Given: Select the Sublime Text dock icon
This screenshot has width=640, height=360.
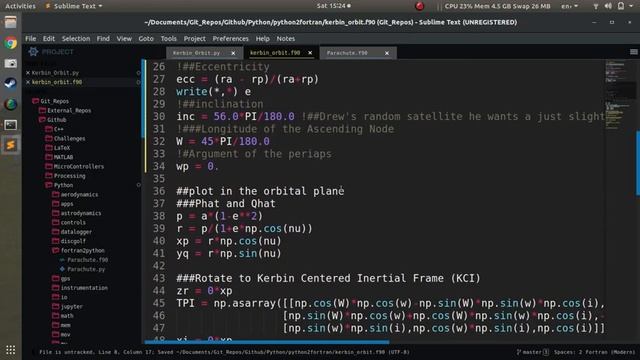Looking at the screenshot, I should point(11,145).
